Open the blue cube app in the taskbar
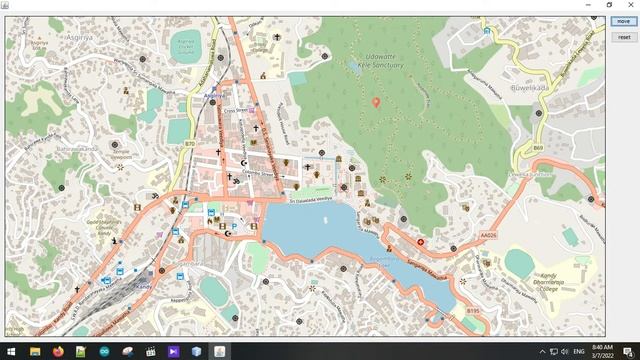The width and height of the screenshot is (640, 360). (196, 351)
